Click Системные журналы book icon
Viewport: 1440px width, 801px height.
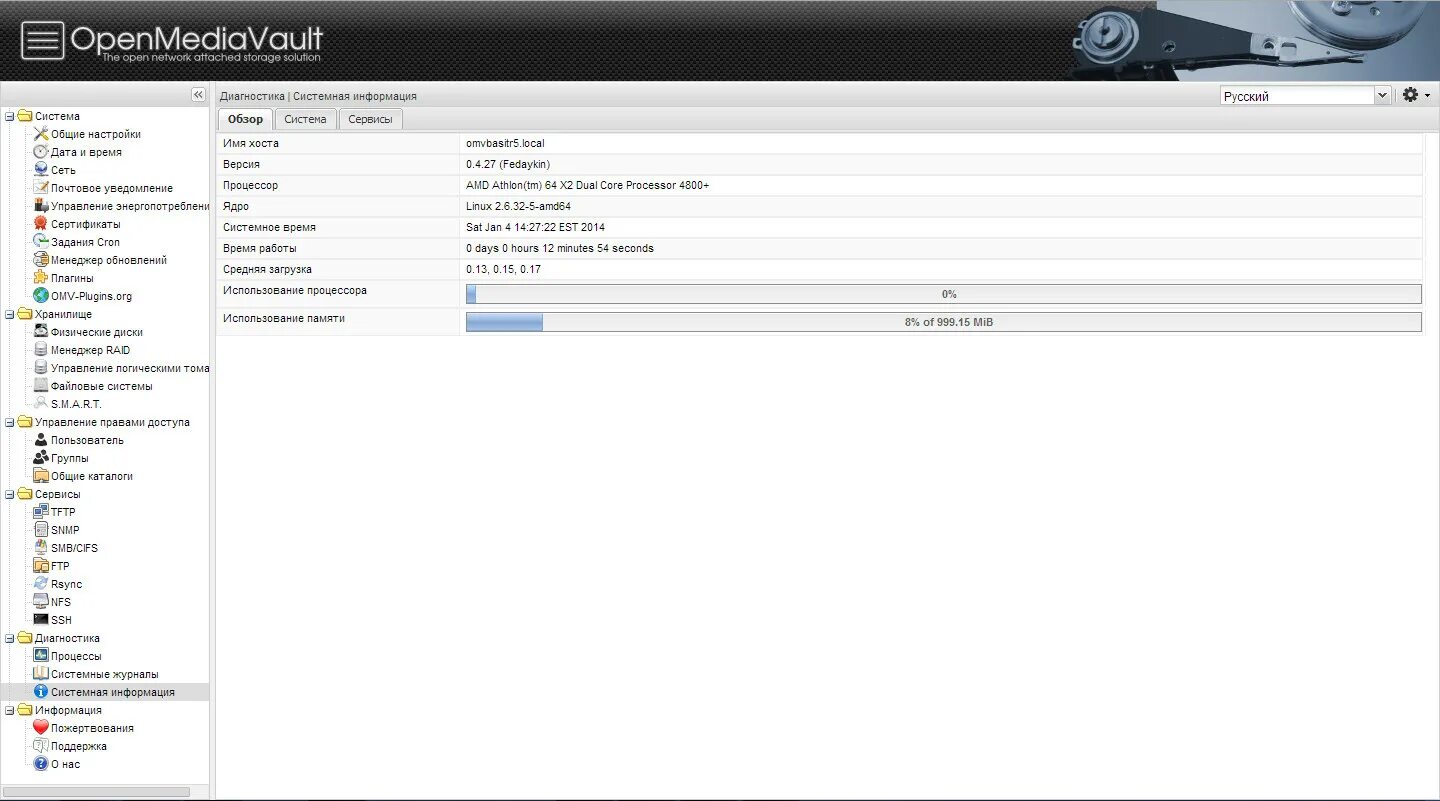(x=41, y=674)
